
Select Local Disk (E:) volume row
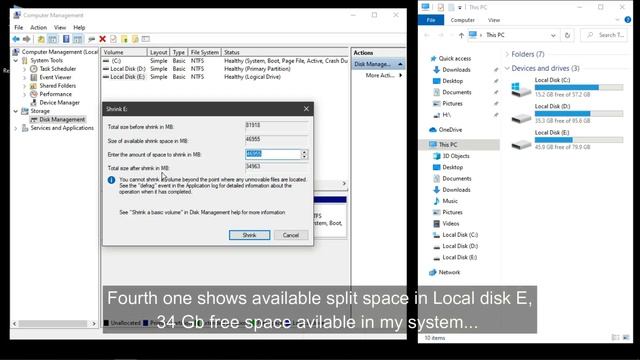click(x=224, y=77)
